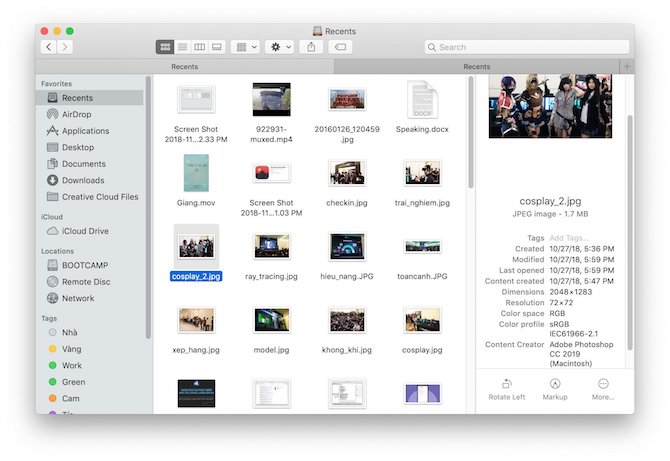
Task: Click Rotate Left in preview pane
Action: pyautogui.click(x=506, y=389)
